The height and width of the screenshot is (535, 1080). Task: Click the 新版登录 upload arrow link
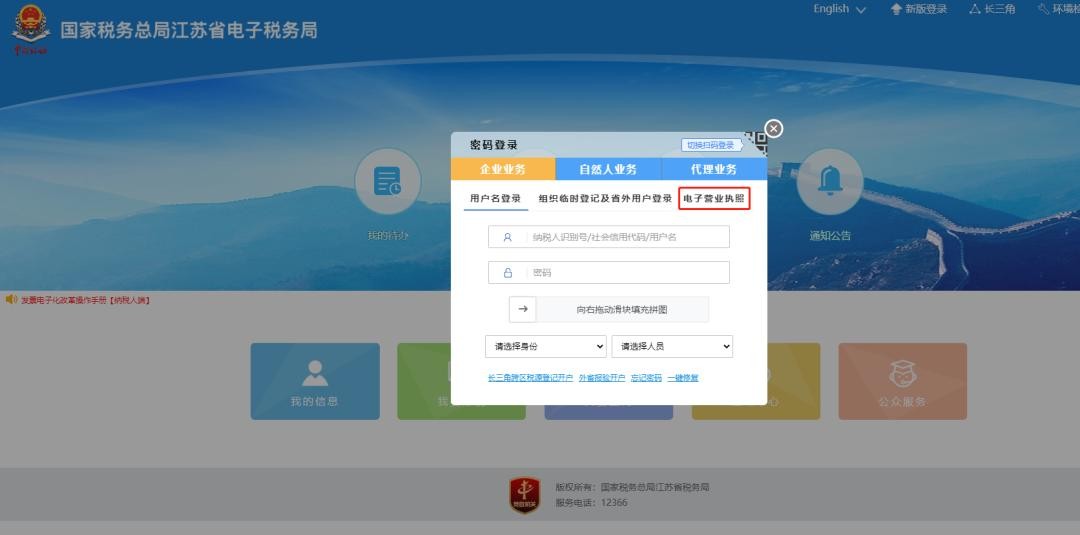(x=918, y=9)
